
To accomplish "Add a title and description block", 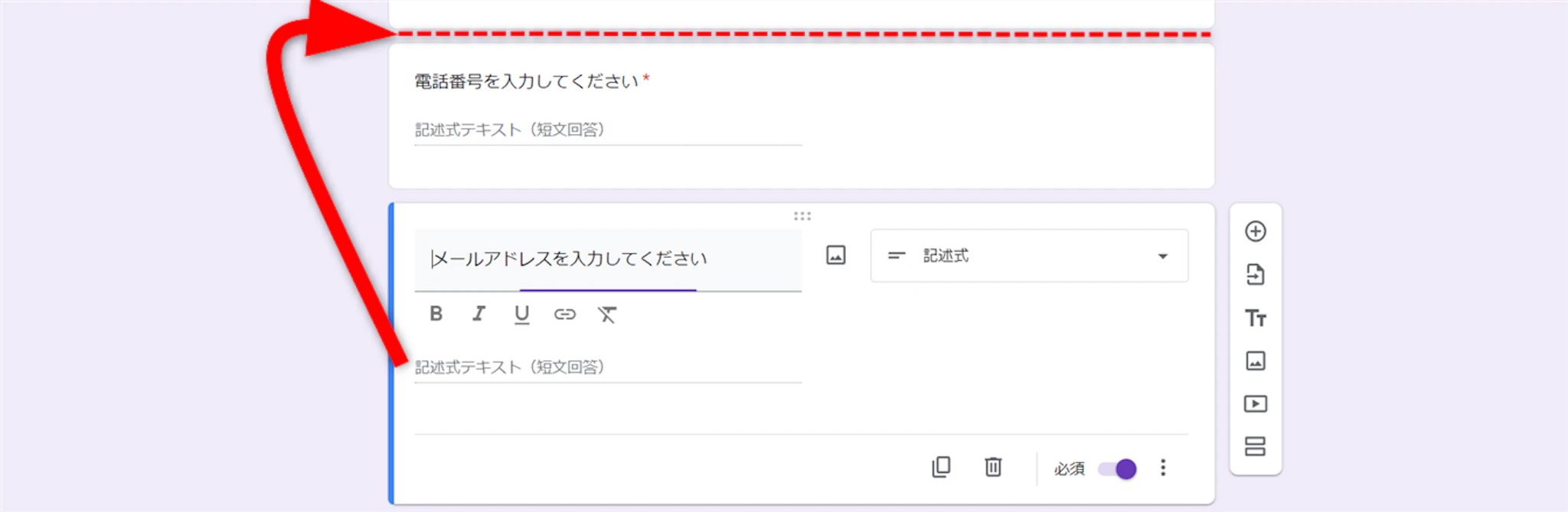I will click(1255, 318).
